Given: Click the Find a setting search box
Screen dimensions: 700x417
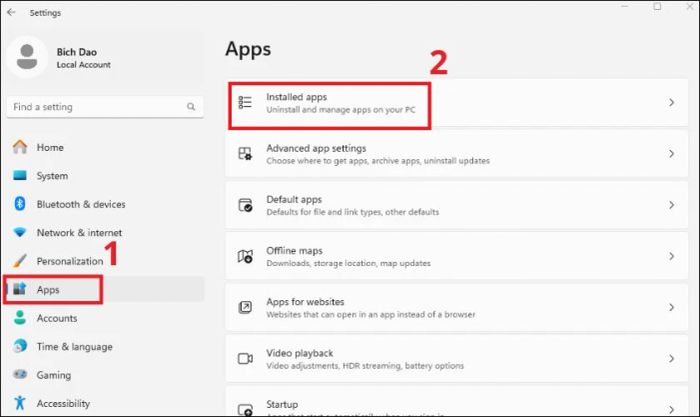Looking at the screenshot, I should tap(105, 107).
